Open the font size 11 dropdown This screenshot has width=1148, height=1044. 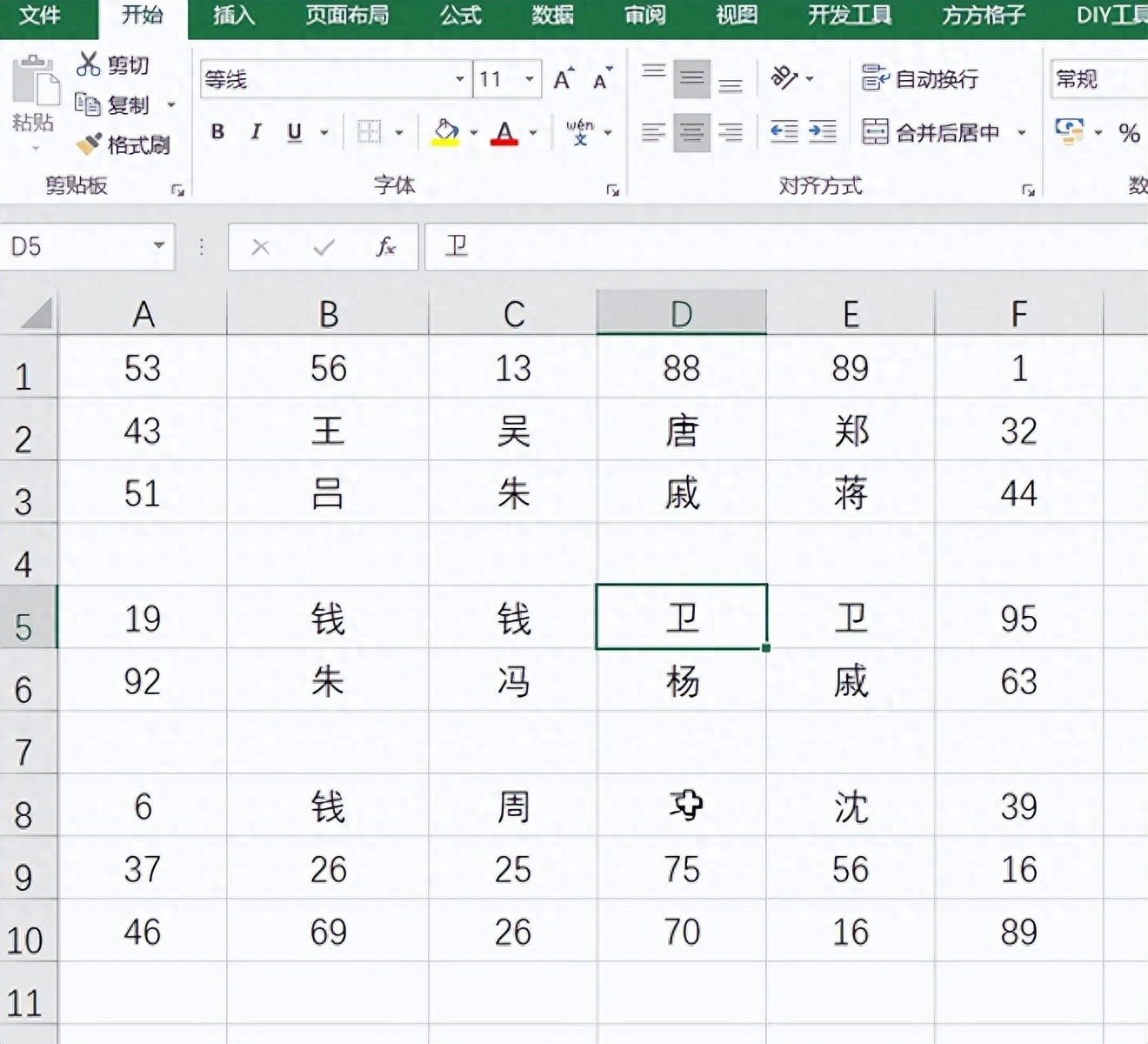(x=529, y=79)
